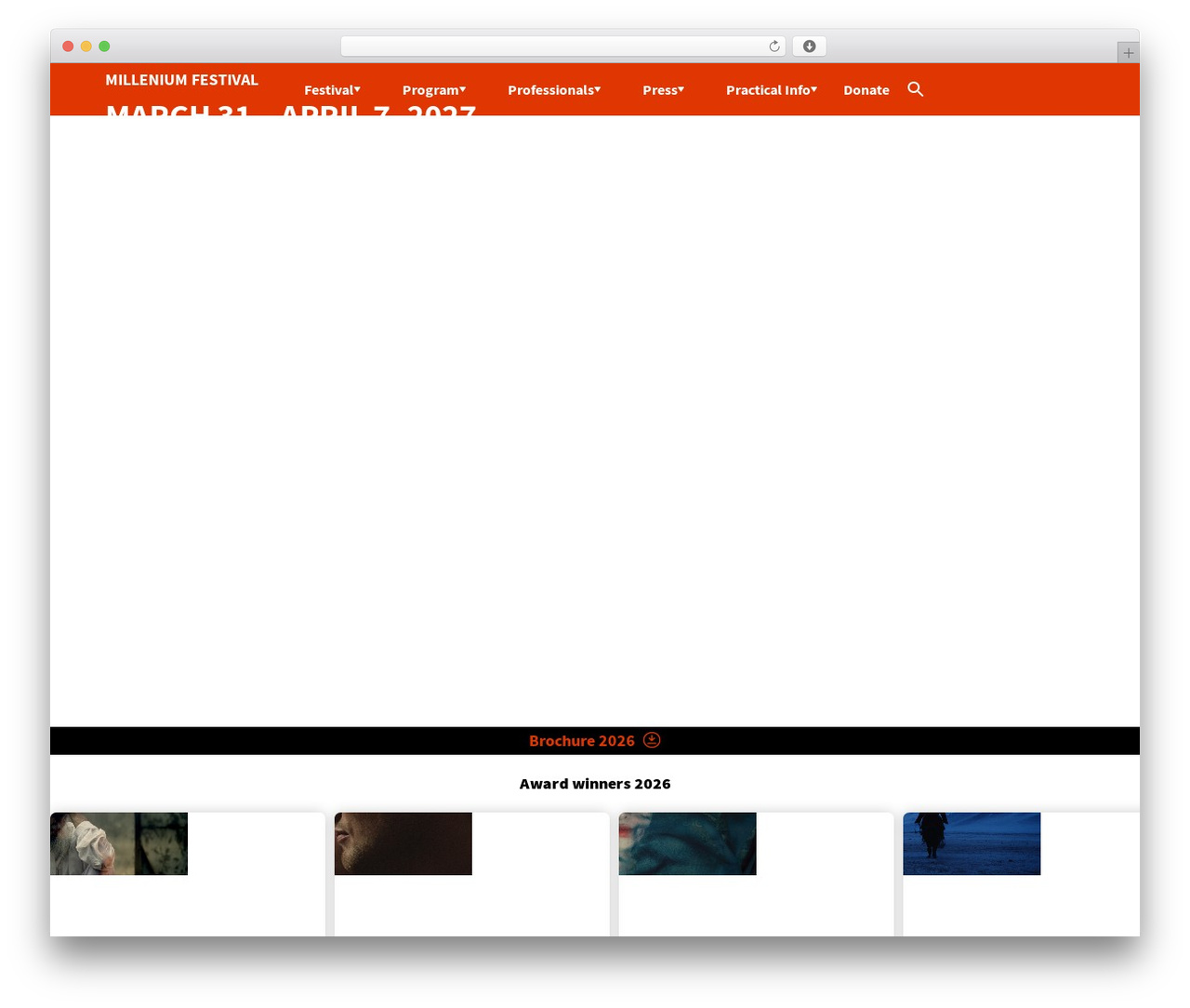Go to the Donate page

[x=866, y=90]
